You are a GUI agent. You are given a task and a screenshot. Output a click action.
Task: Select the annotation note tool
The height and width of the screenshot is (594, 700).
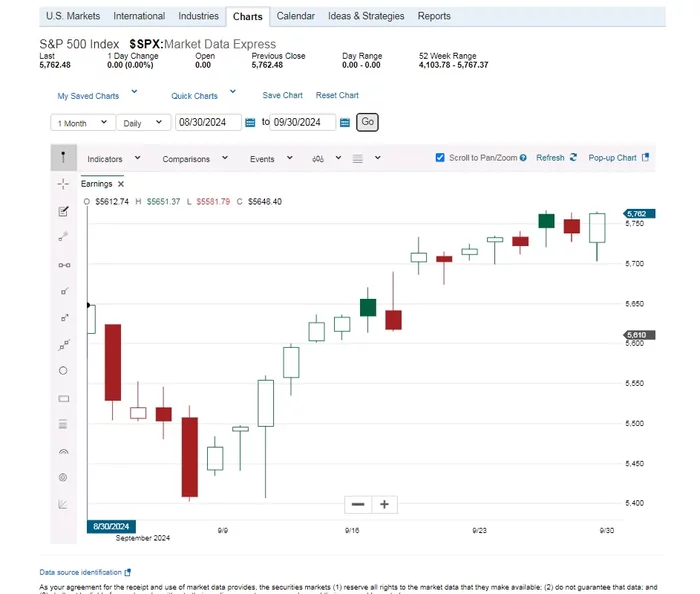coord(63,211)
